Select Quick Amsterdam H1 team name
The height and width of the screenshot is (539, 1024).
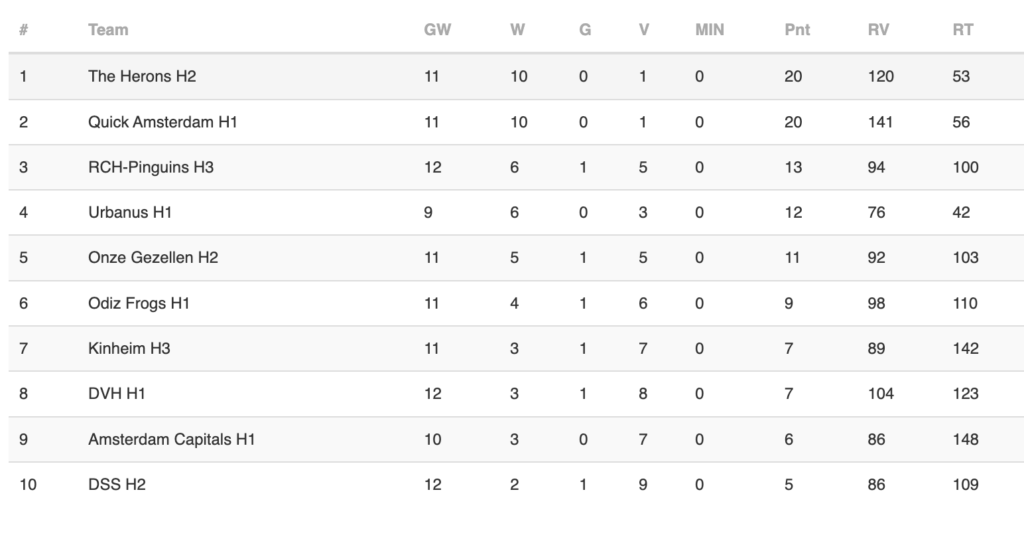click(163, 122)
